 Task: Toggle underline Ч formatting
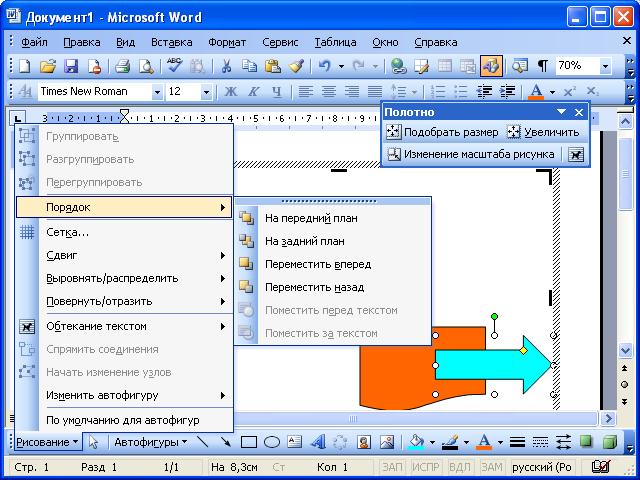(x=277, y=91)
